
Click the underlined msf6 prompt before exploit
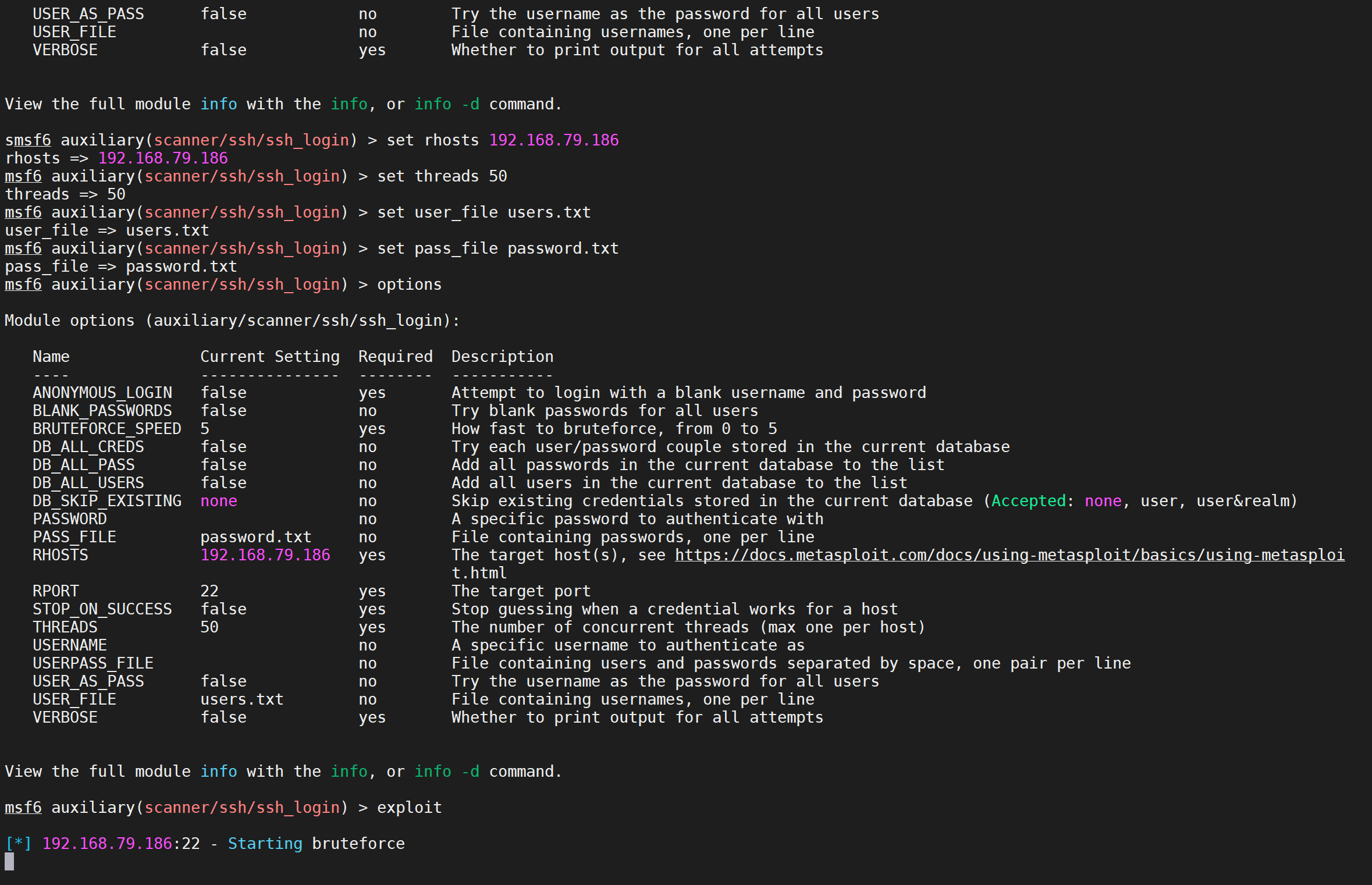click(x=23, y=808)
